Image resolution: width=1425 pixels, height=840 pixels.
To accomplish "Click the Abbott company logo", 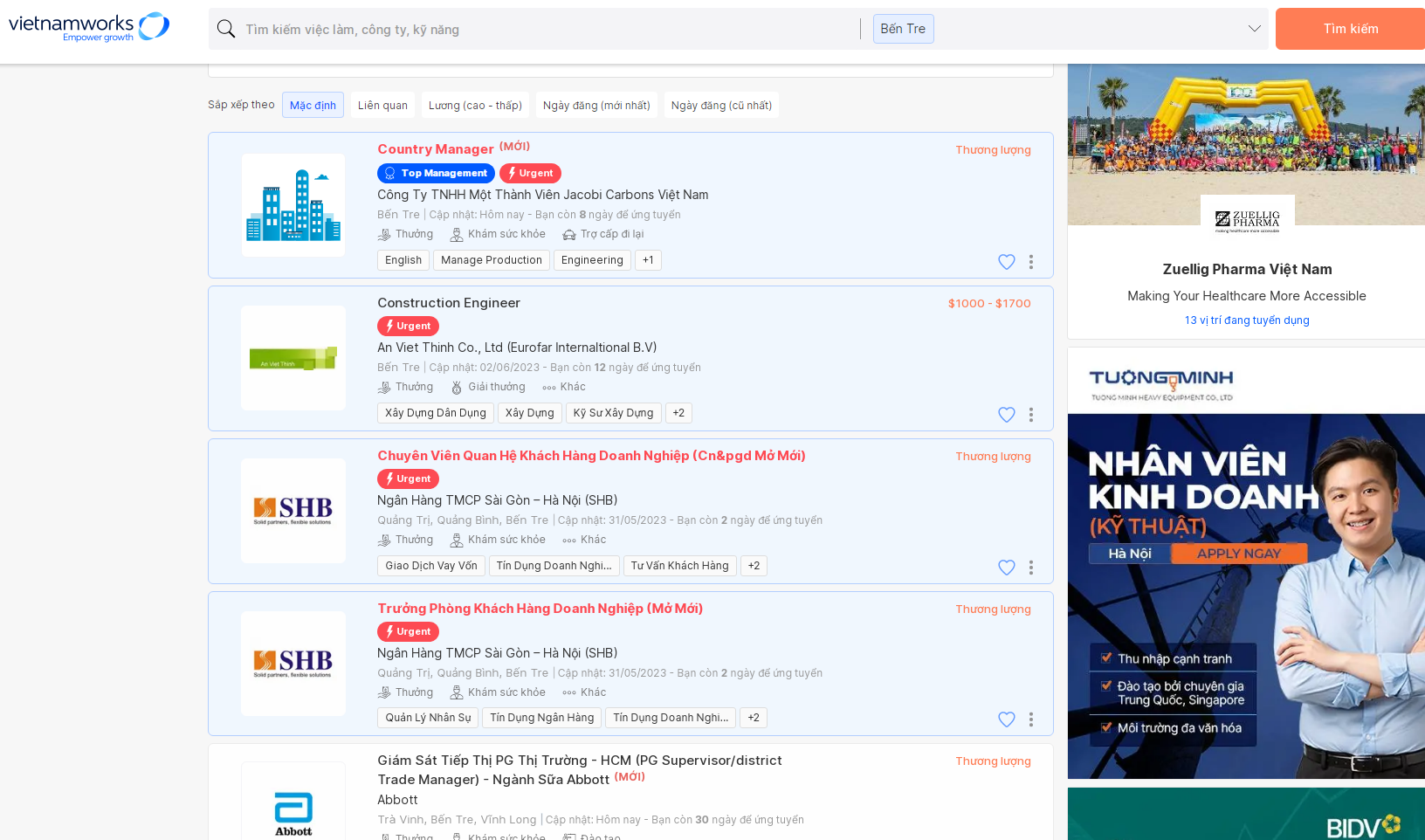I will (293, 801).
